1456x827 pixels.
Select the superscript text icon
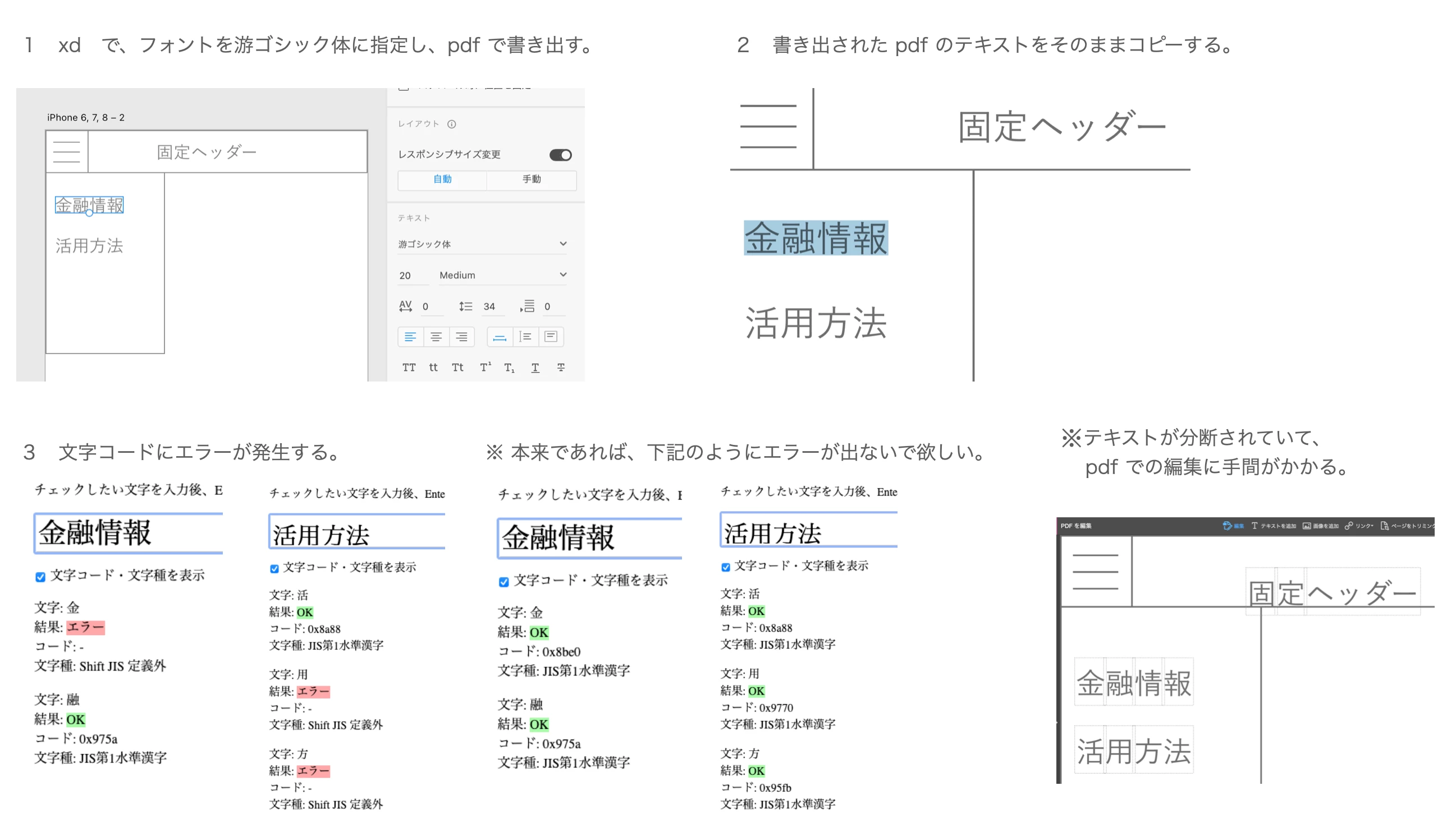pos(484,367)
